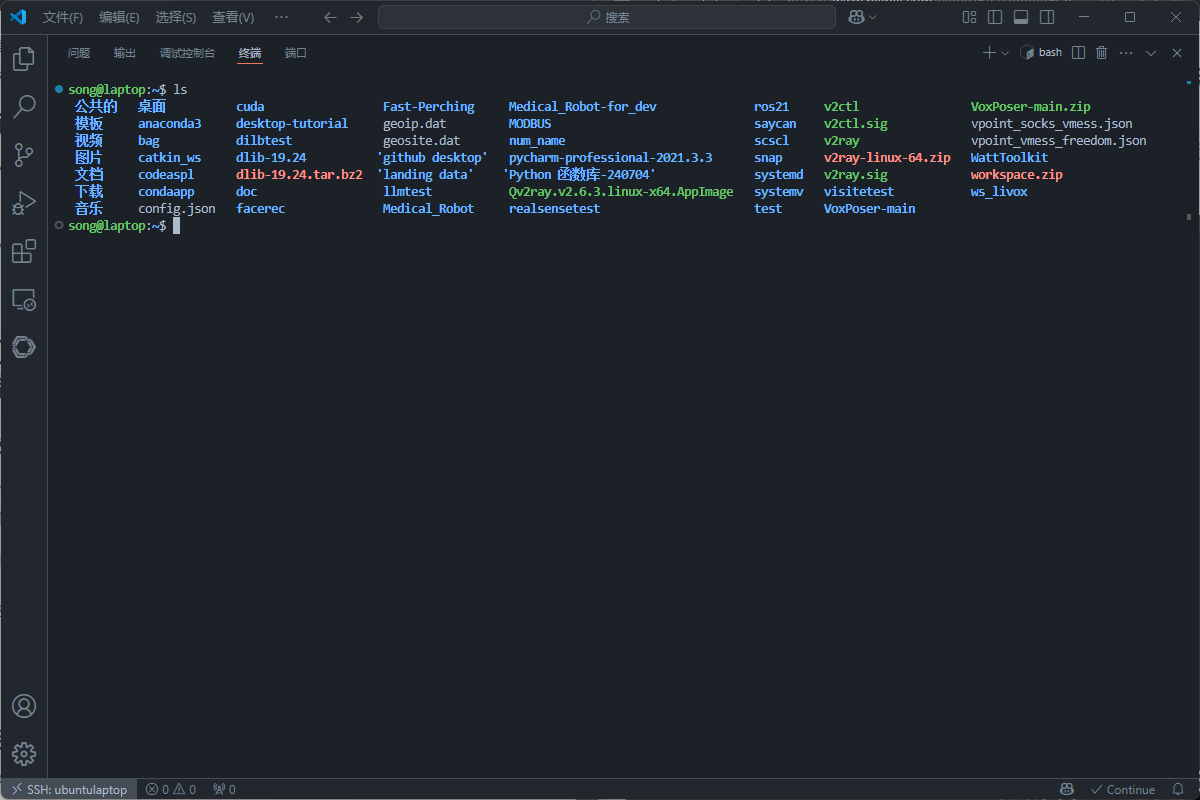1200x800 pixels.
Task: Toggle the bottom panel layout button
Action: point(1021,17)
